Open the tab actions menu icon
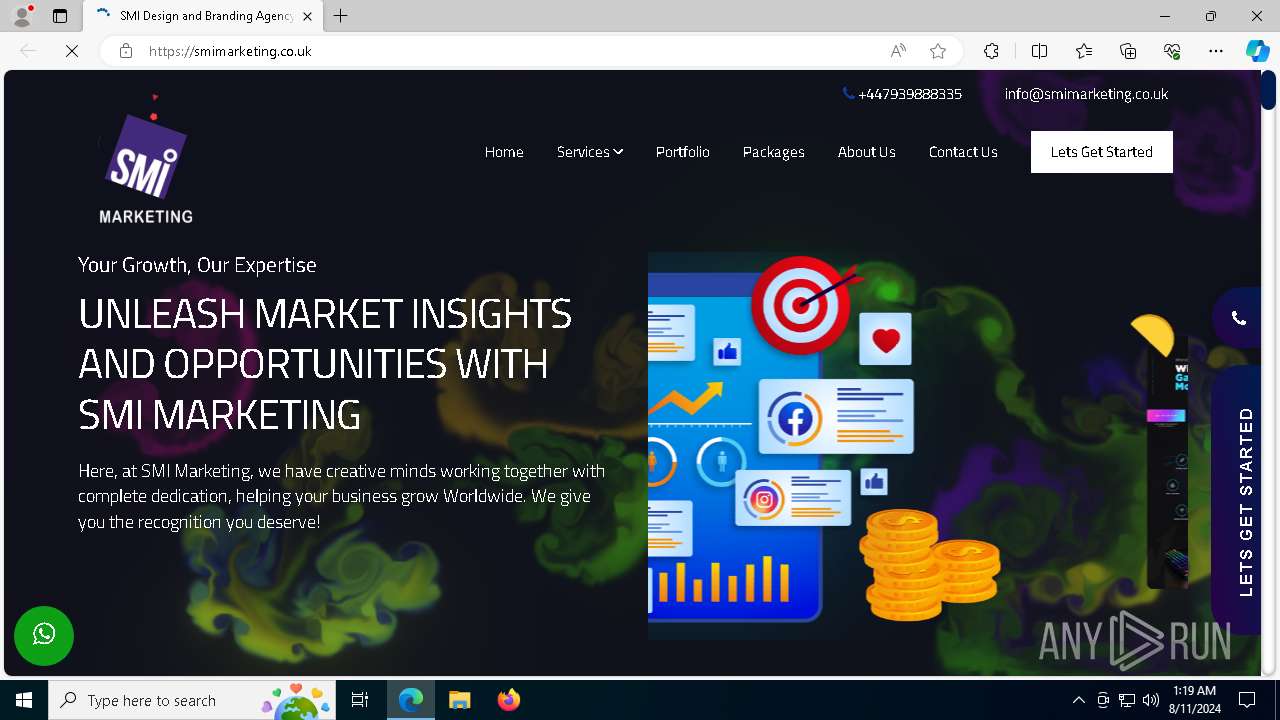This screenshot has height=720, width=1280. (x=60, y=16)
